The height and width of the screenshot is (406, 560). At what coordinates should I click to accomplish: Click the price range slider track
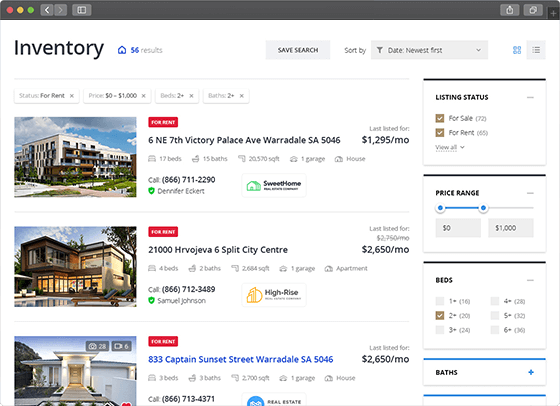click(485, 208)
